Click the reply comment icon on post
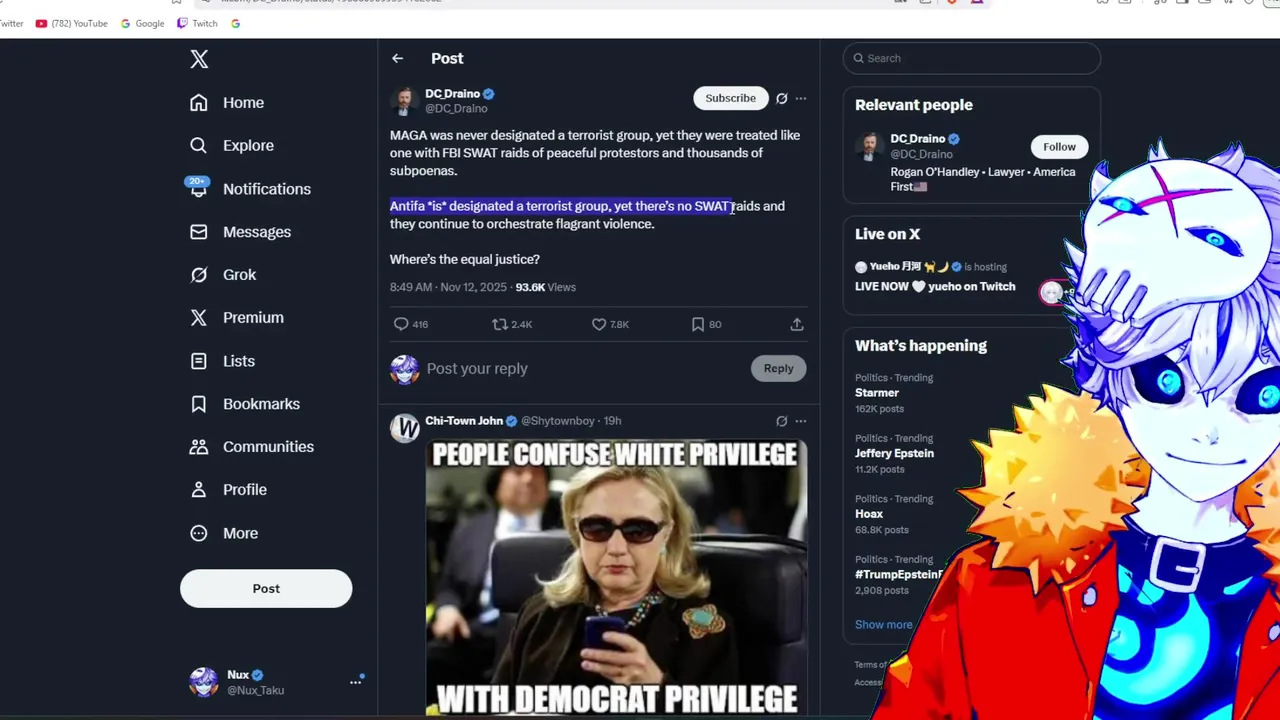 click(401, 324)
